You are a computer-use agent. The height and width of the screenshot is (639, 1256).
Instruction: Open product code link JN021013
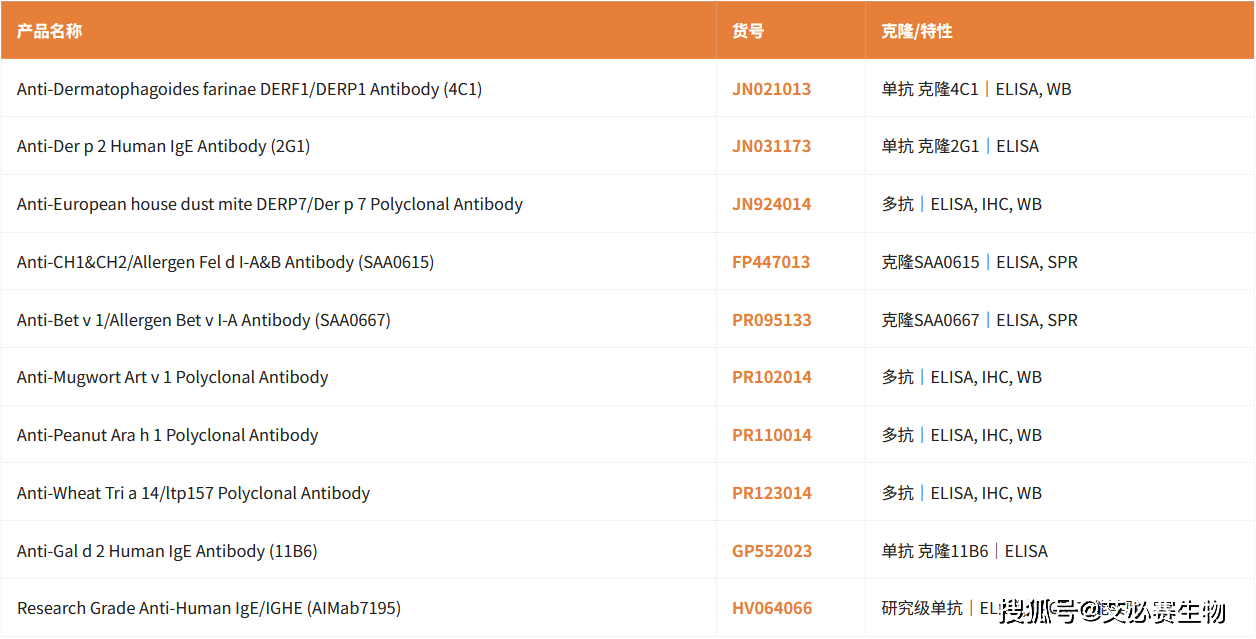coord(771,89)
